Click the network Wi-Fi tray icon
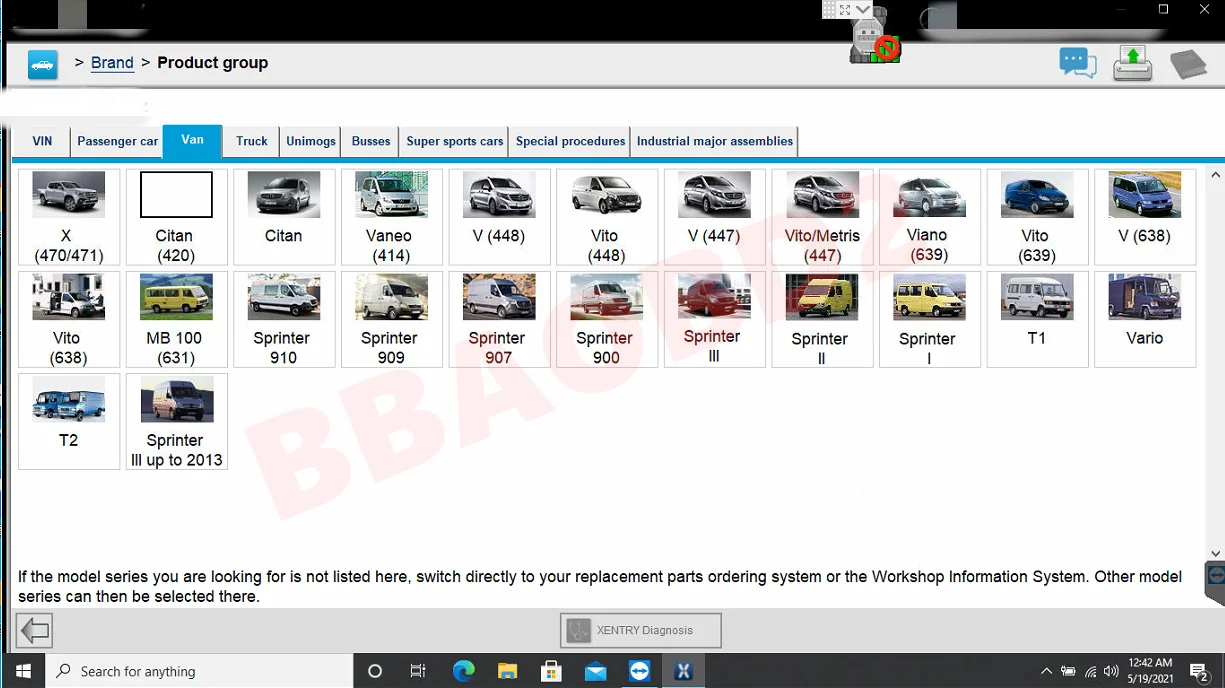Image resolution: width=1225 pixels, height=688 pixels. pos(1090,671)
